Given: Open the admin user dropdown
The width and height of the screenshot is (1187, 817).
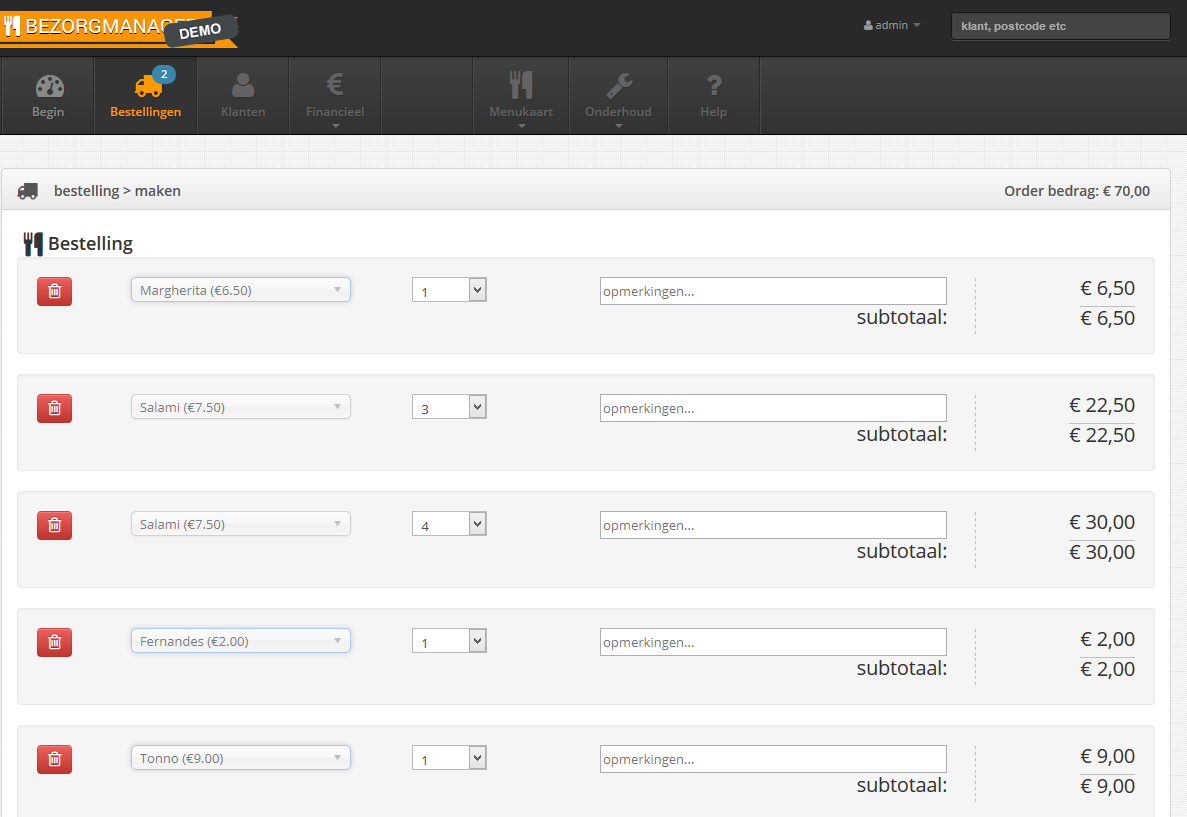Looking at the screenshot, I should 892,26.
